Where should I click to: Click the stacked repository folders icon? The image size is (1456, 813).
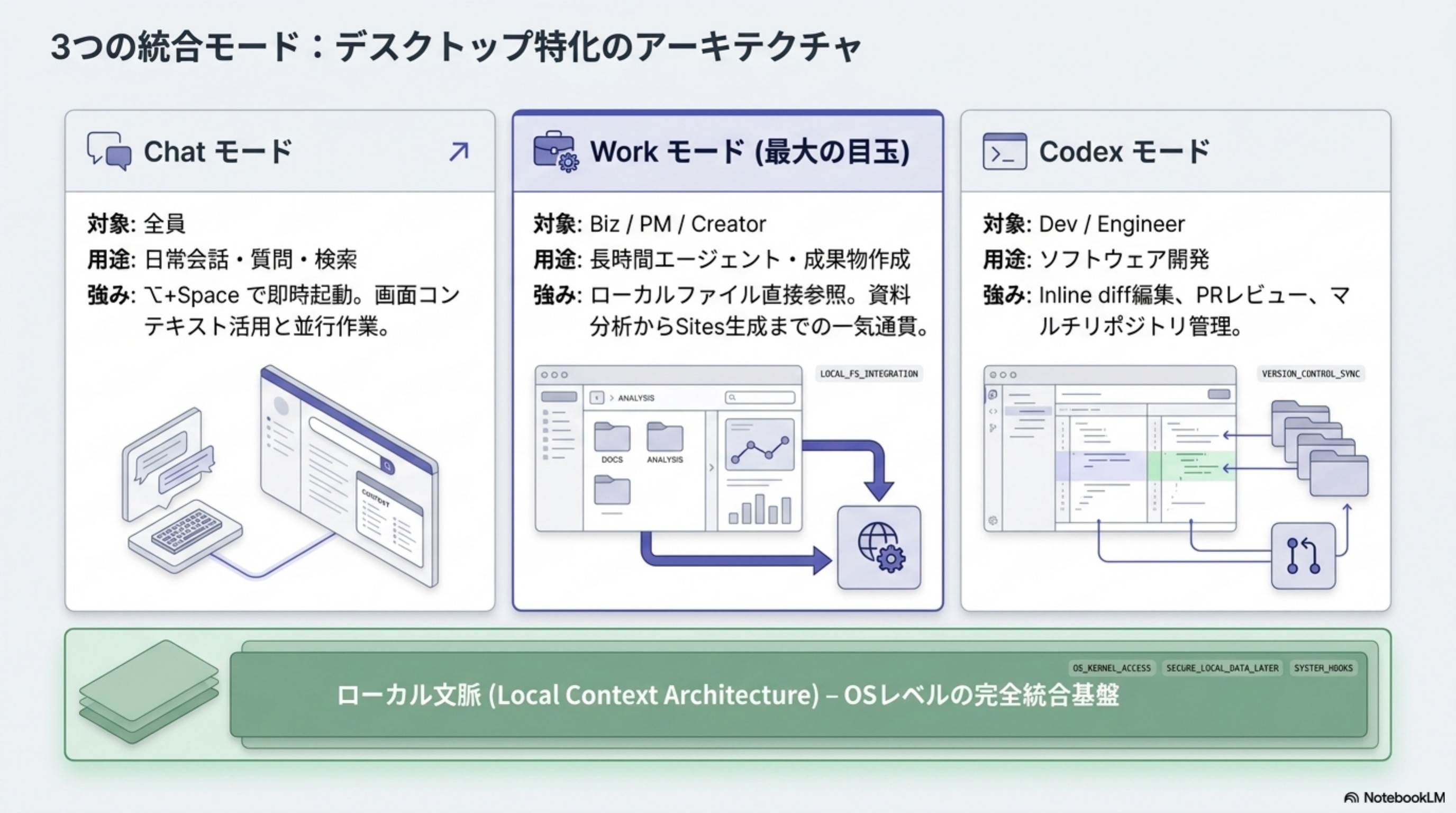pos(1320,448)
